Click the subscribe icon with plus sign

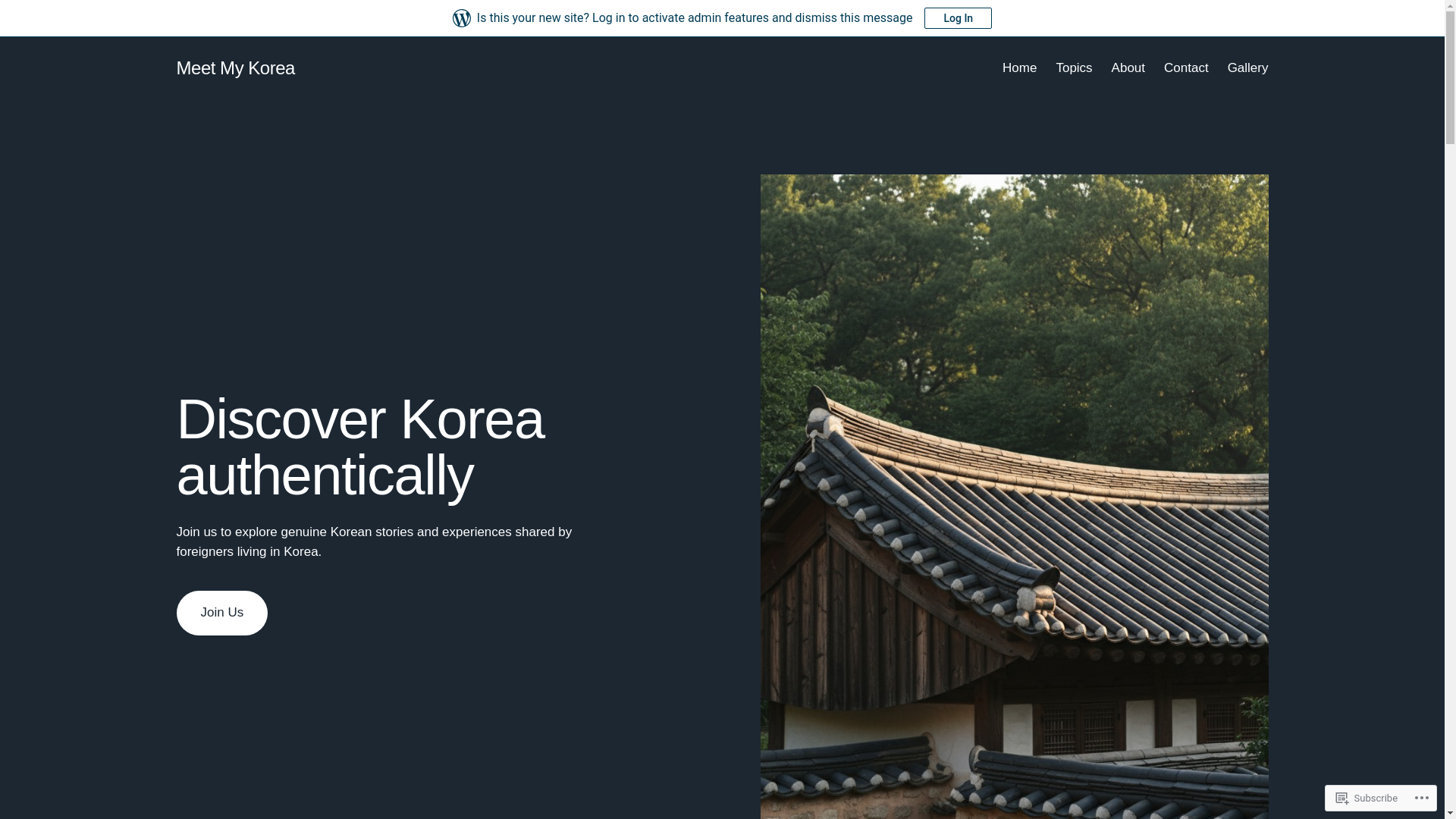tap(1341, 798)
